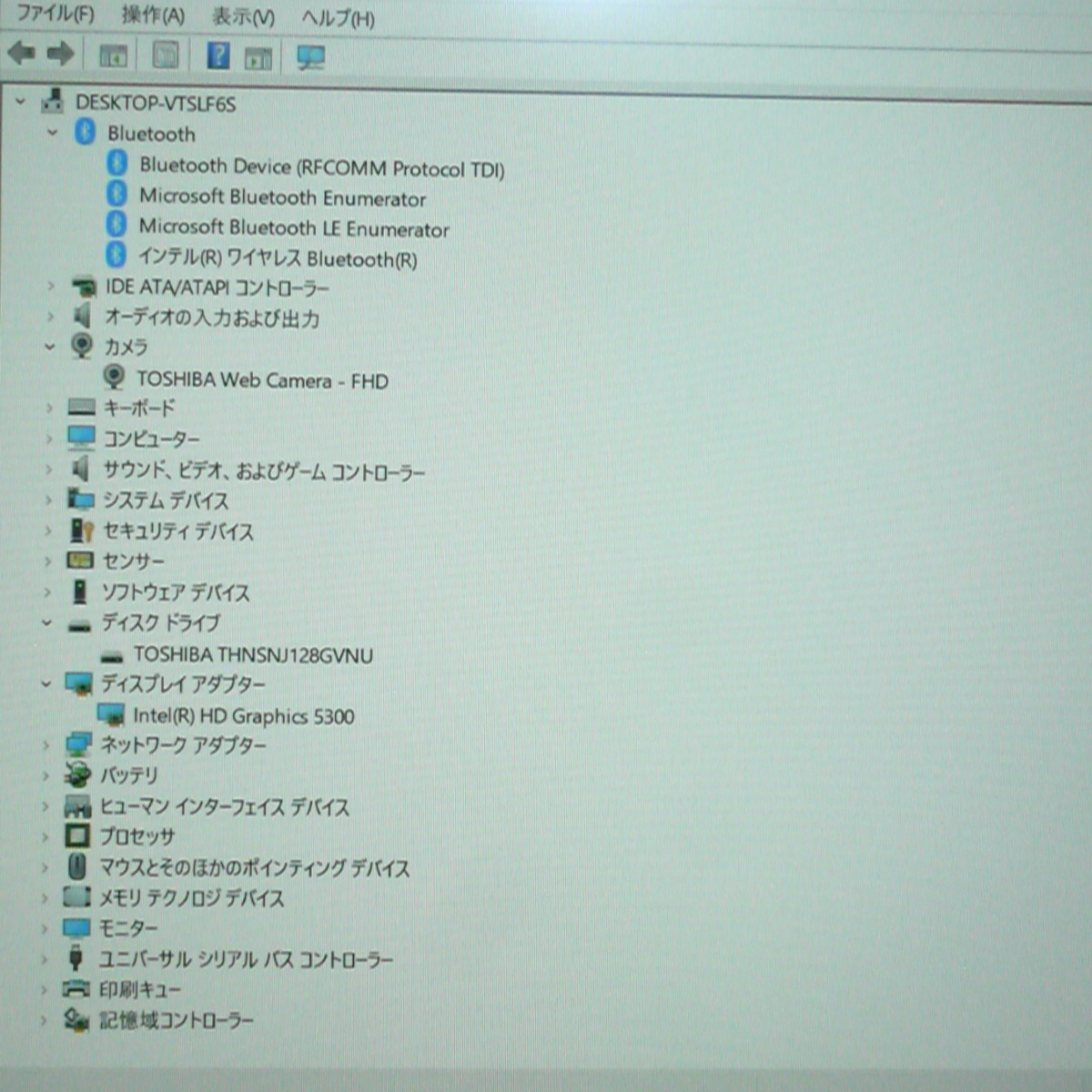The width and height of the screenshot is (1092, 1092).
Task: Collapse the カメラ category
Action: pos(50,347)
